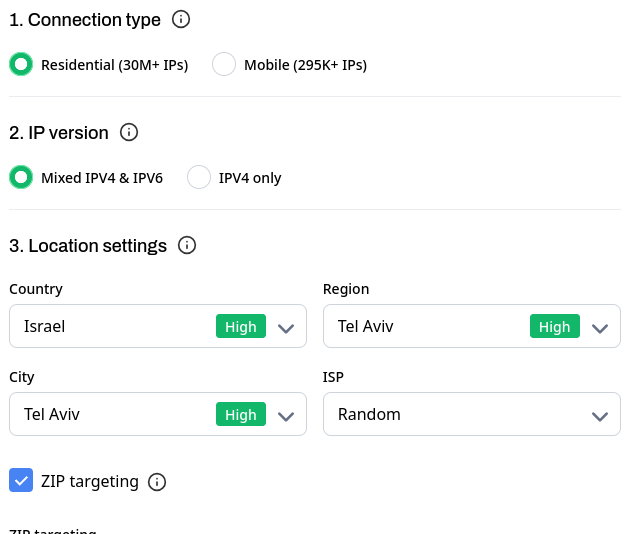Select Residential (30M+ IPs) radio option

click(x=21, y=65)
